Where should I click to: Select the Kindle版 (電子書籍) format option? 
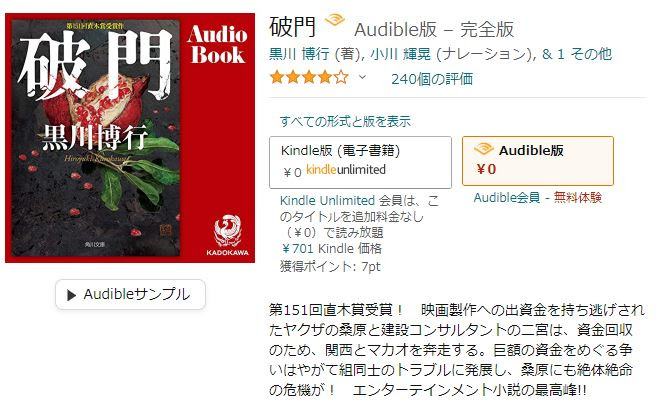[x=360, y=162]
